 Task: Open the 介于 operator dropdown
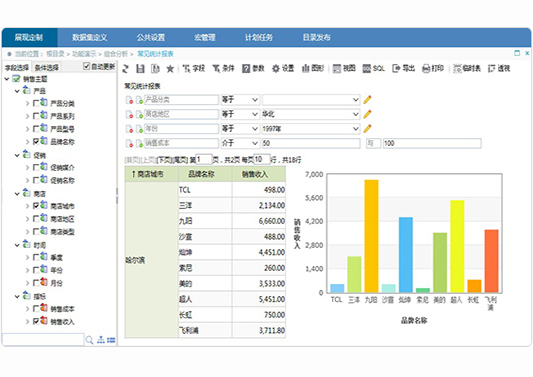[x=240, y=143]
